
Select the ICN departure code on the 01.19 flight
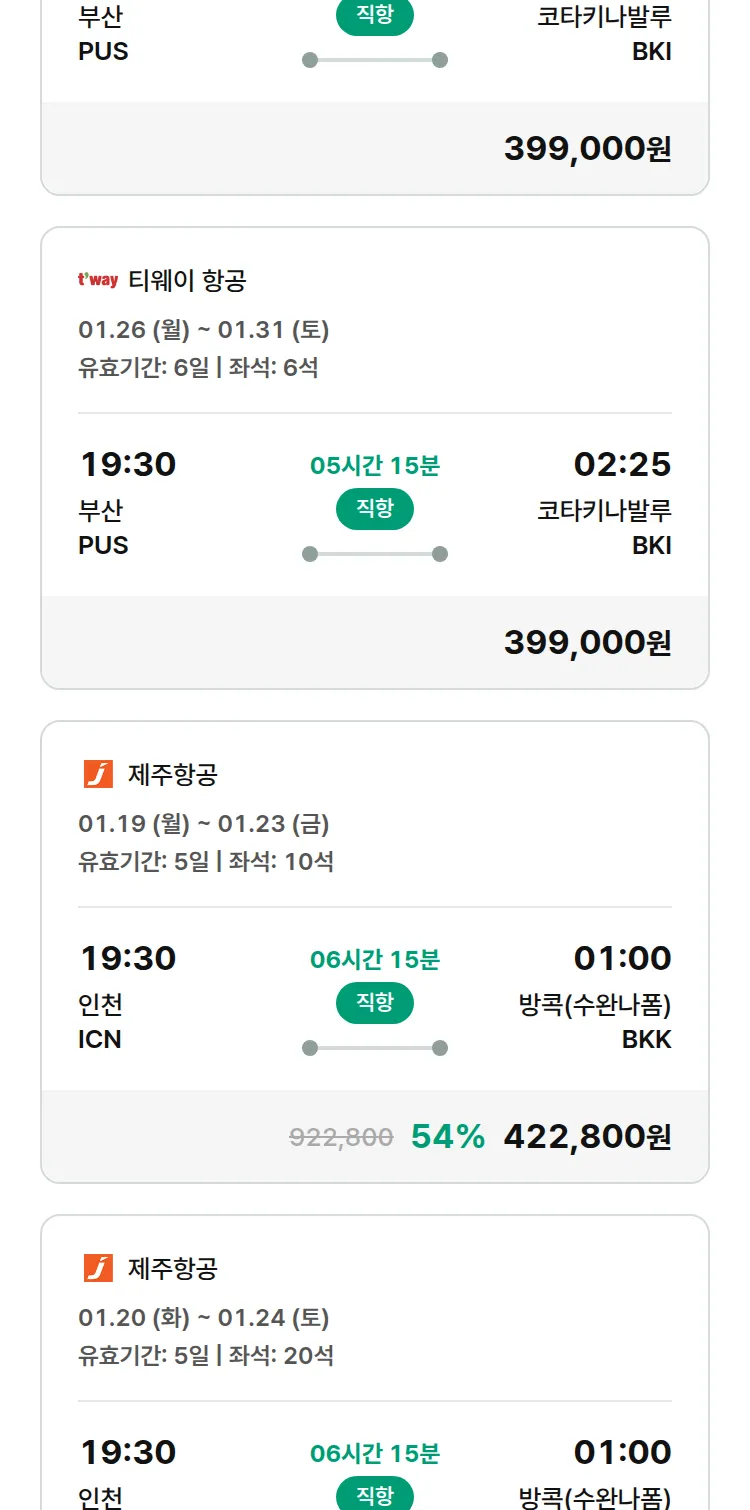click(x=100, y=1040)
